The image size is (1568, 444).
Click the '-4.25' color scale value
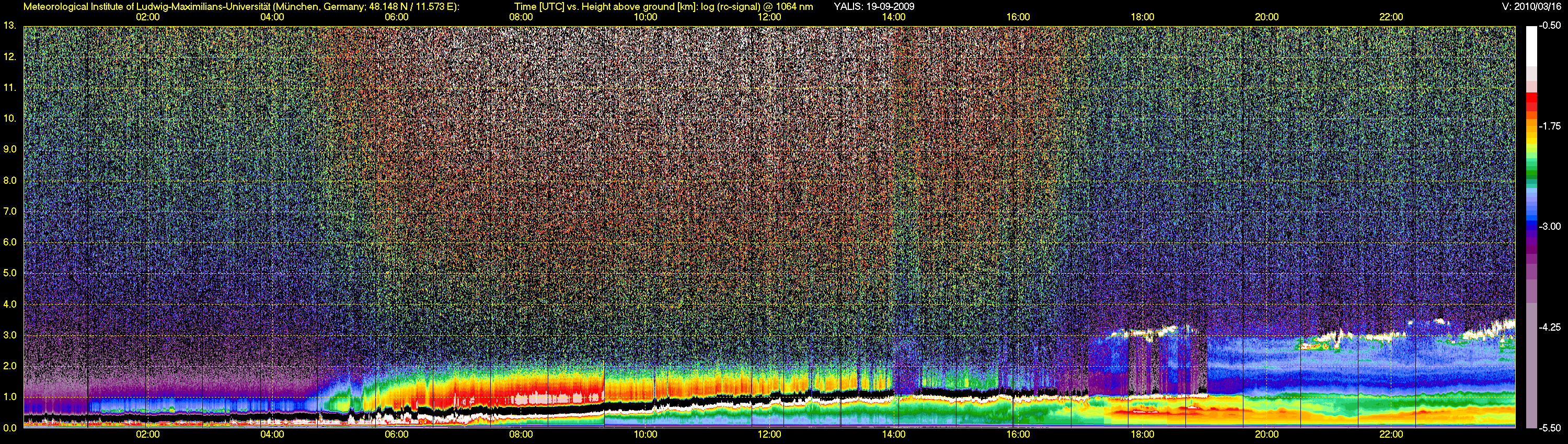1550,327
